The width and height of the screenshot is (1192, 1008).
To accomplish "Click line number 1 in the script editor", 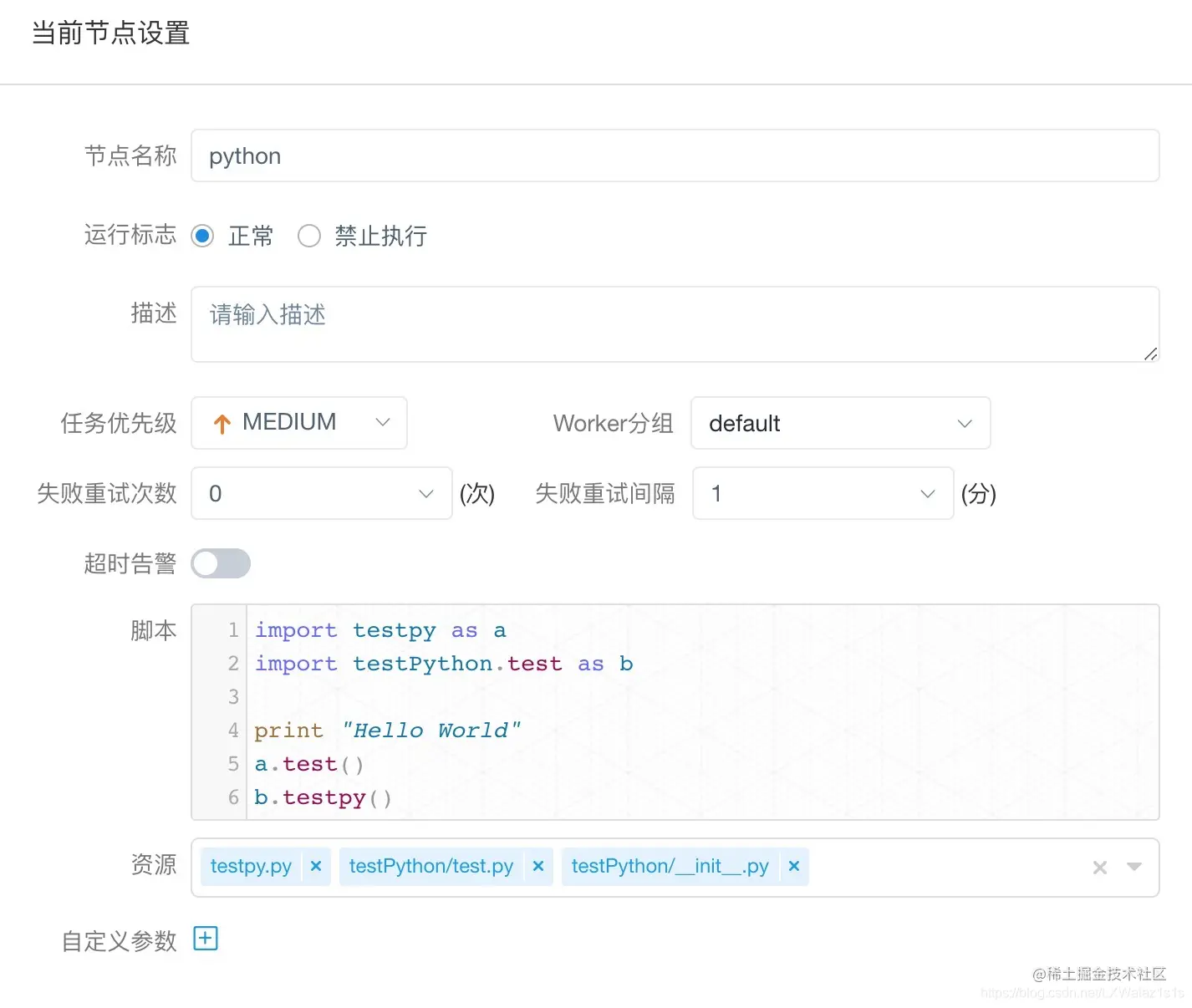I will (x=232, y=629).
